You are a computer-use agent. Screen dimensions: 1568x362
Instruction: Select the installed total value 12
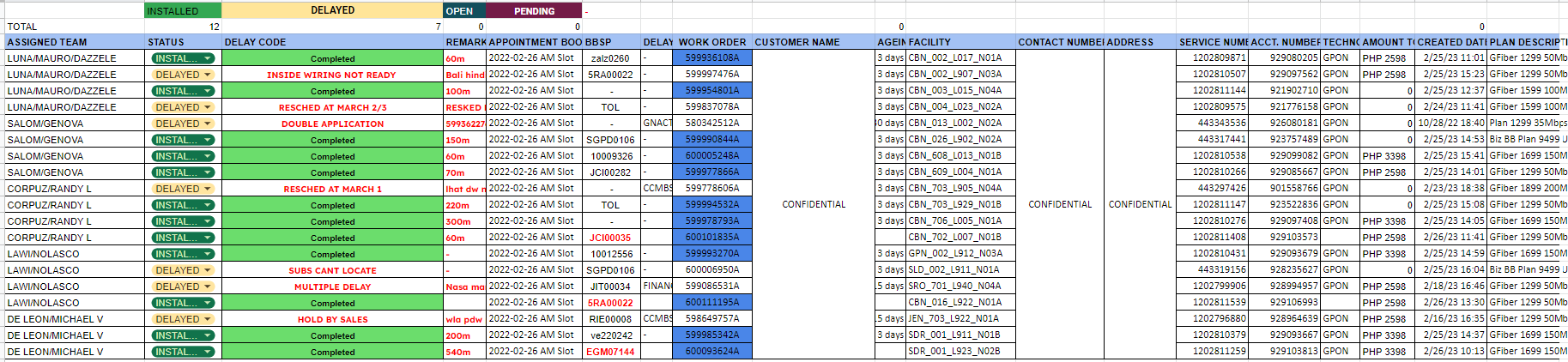pyautogui.click(x=183, y=27)
